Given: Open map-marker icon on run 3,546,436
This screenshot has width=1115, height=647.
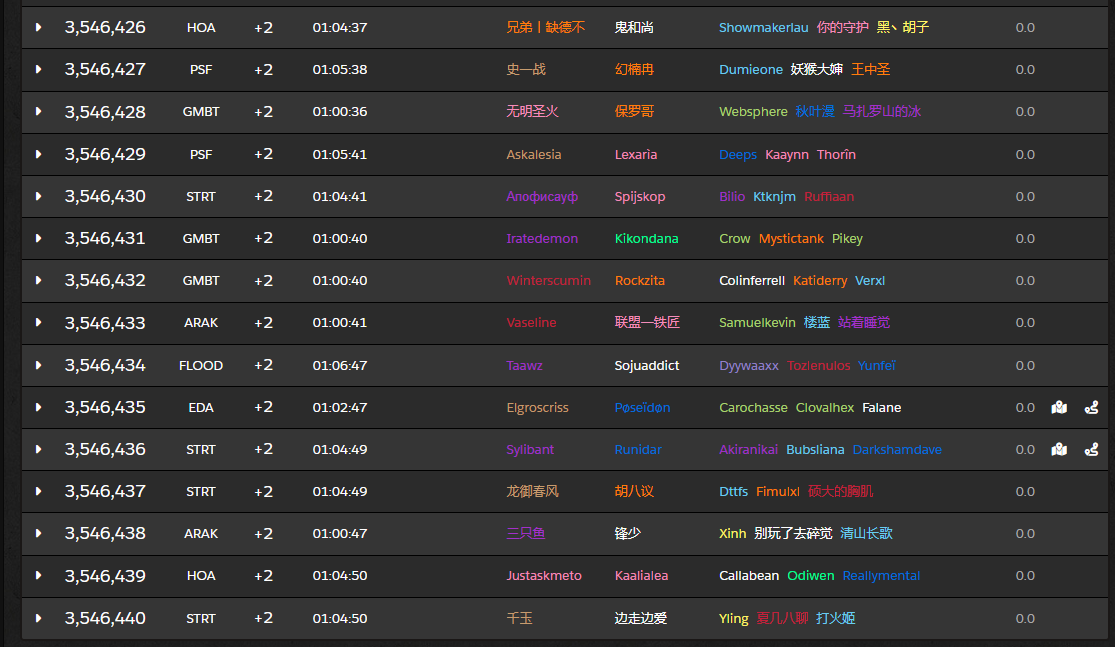Looking at the screenshot, I should click(1059, 449).
